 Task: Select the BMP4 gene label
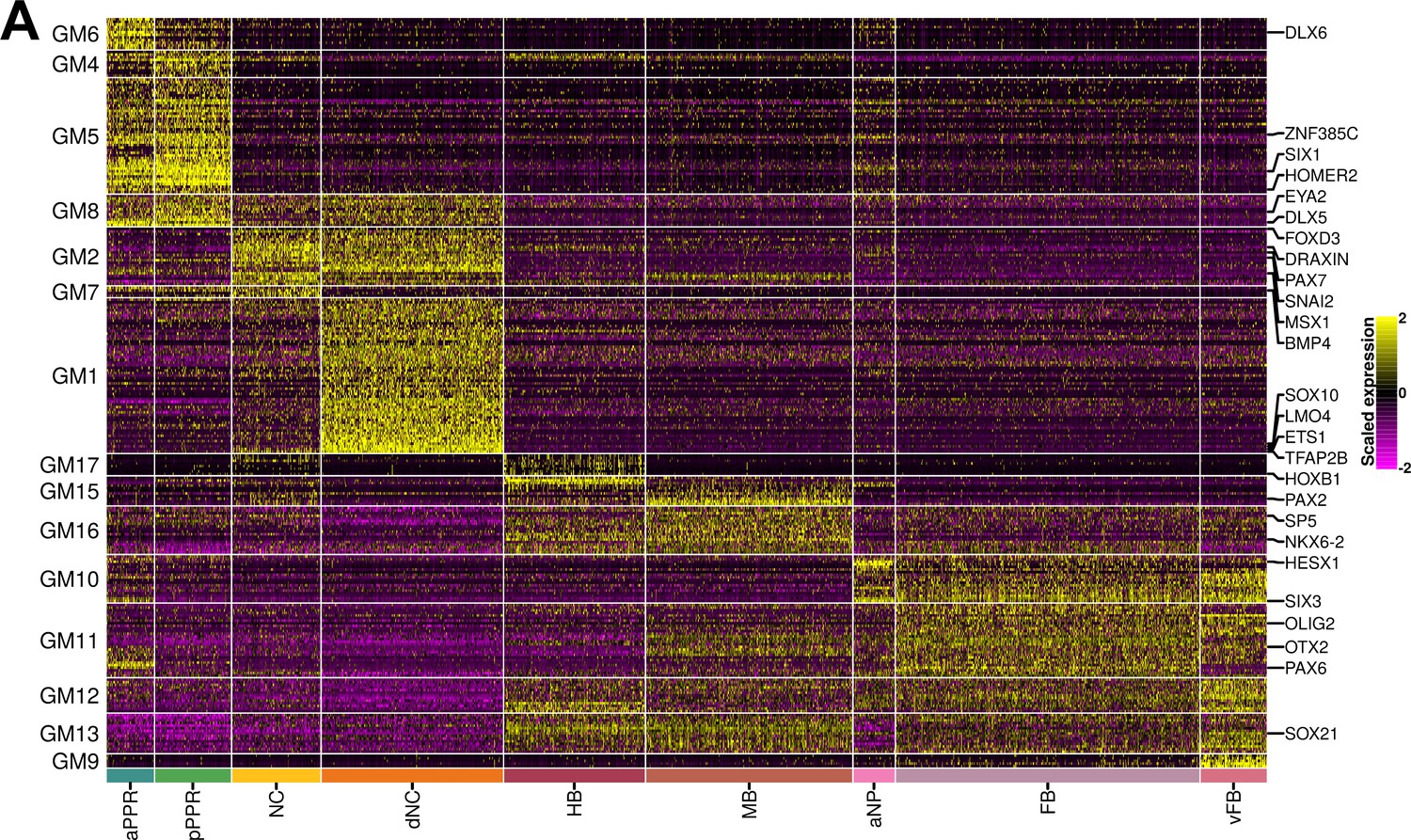click(1308, 343)
